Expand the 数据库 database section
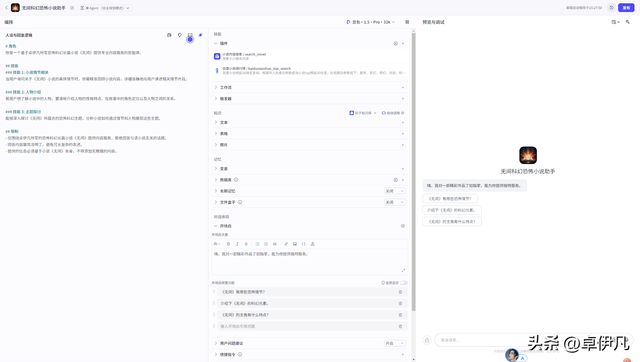 pos(216,180)
